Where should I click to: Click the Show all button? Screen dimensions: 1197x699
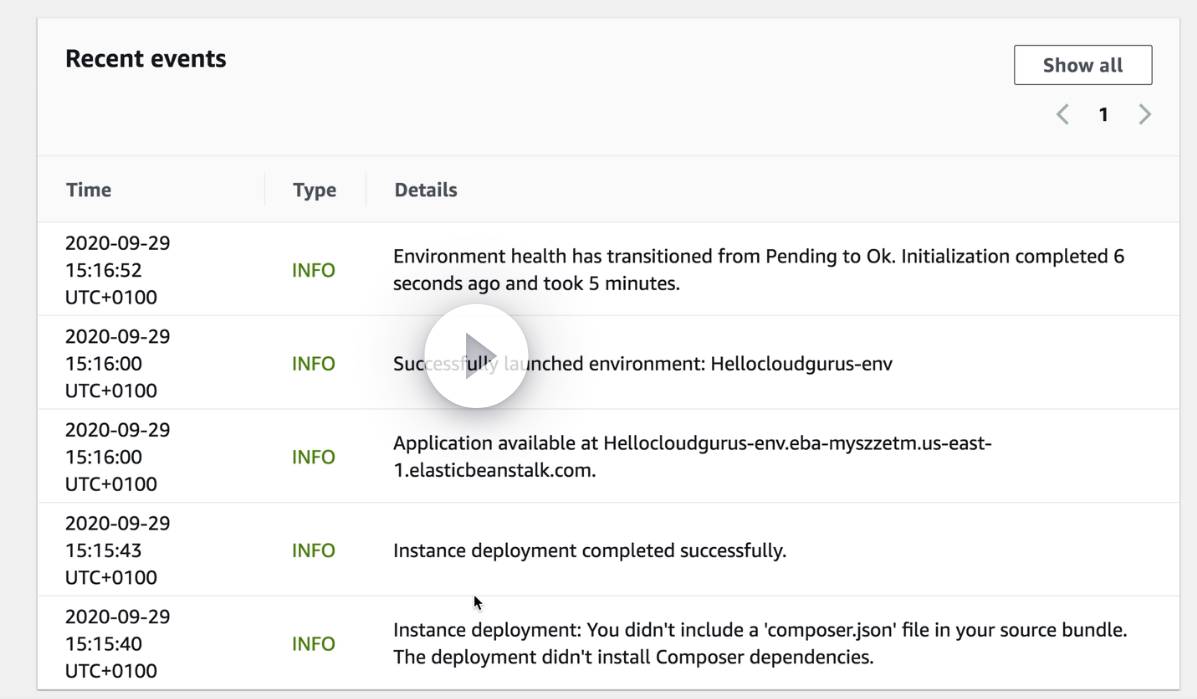tap(1082, 66)
